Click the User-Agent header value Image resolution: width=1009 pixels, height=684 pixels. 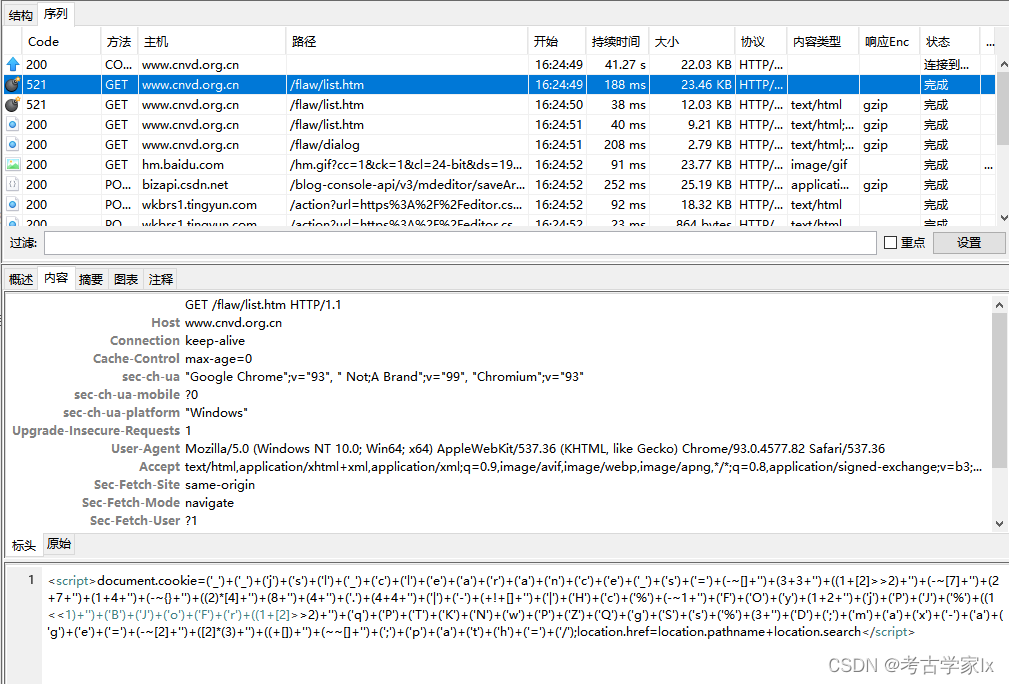pos(535,448)
